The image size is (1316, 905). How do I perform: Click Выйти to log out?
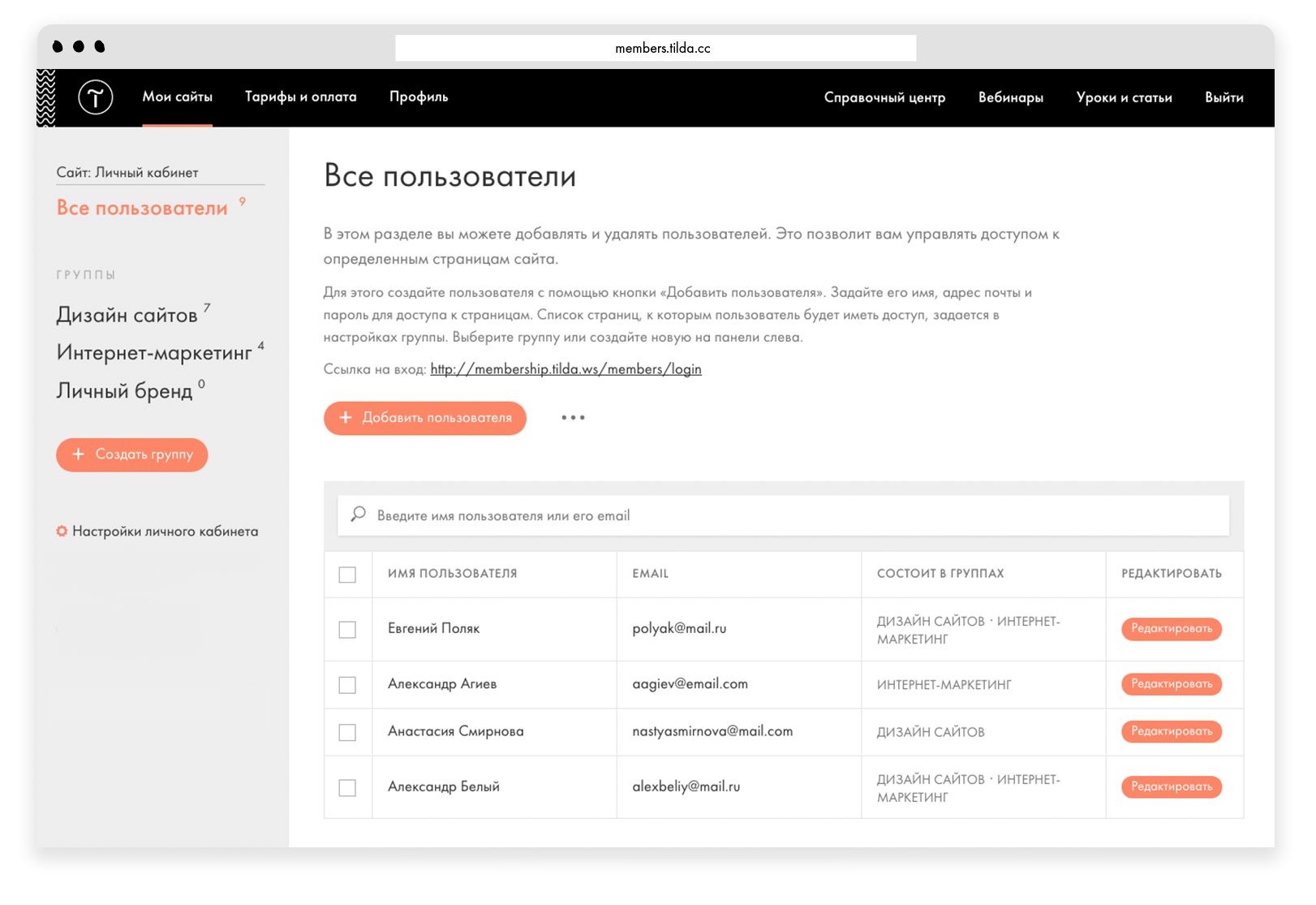(1224, 97)
